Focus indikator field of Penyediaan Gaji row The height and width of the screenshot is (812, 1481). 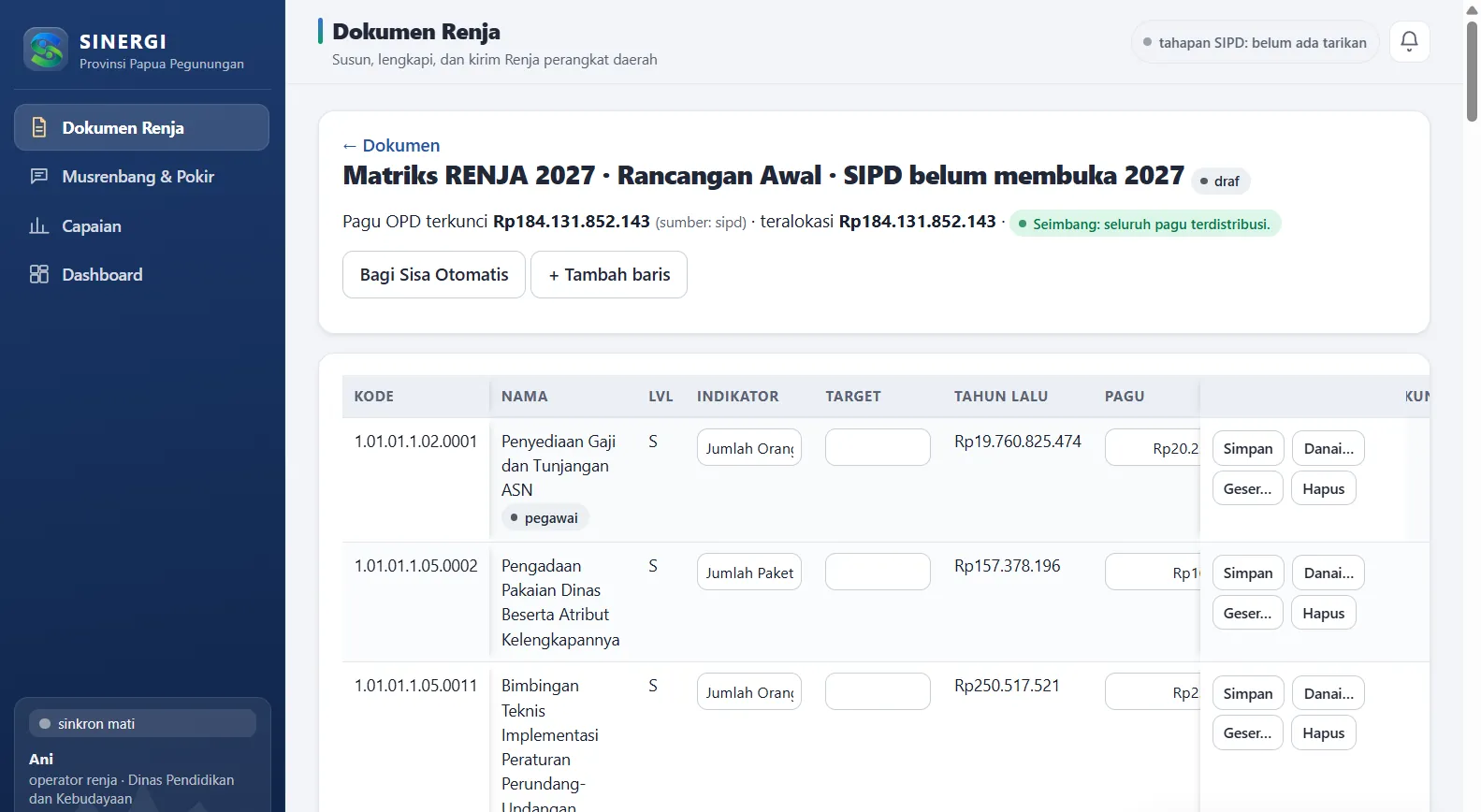[x=749, y=447]
